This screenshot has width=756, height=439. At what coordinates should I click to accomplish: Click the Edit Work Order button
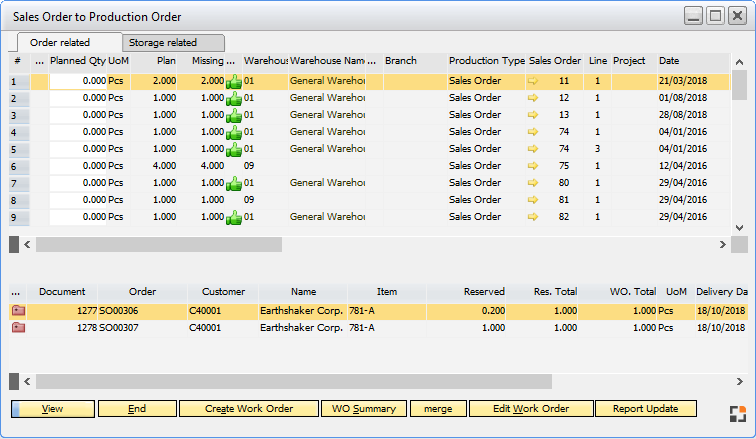click(530, 409)
